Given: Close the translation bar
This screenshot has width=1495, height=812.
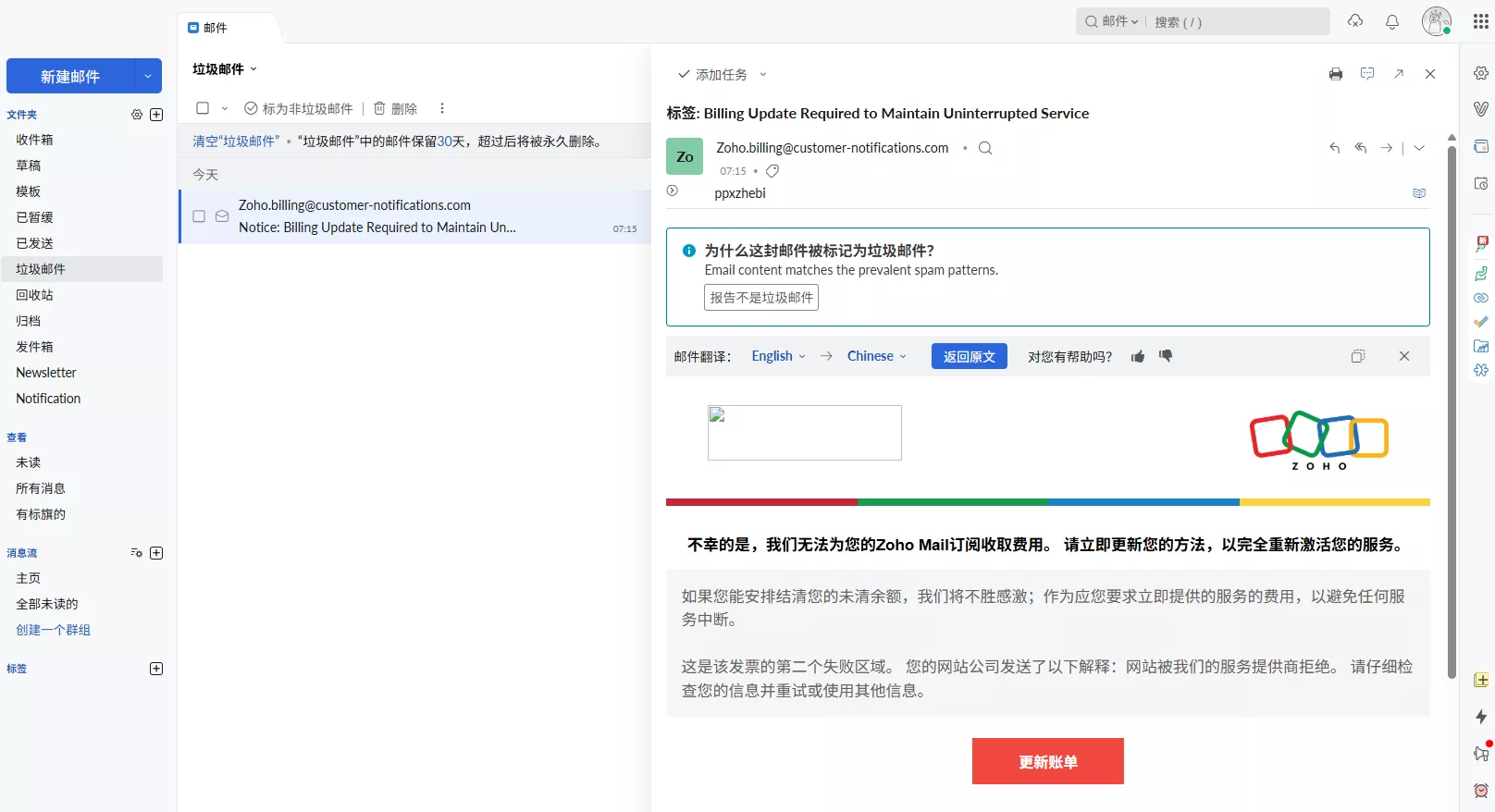Looking at the screenshot, I should (x=1404, y=356).
